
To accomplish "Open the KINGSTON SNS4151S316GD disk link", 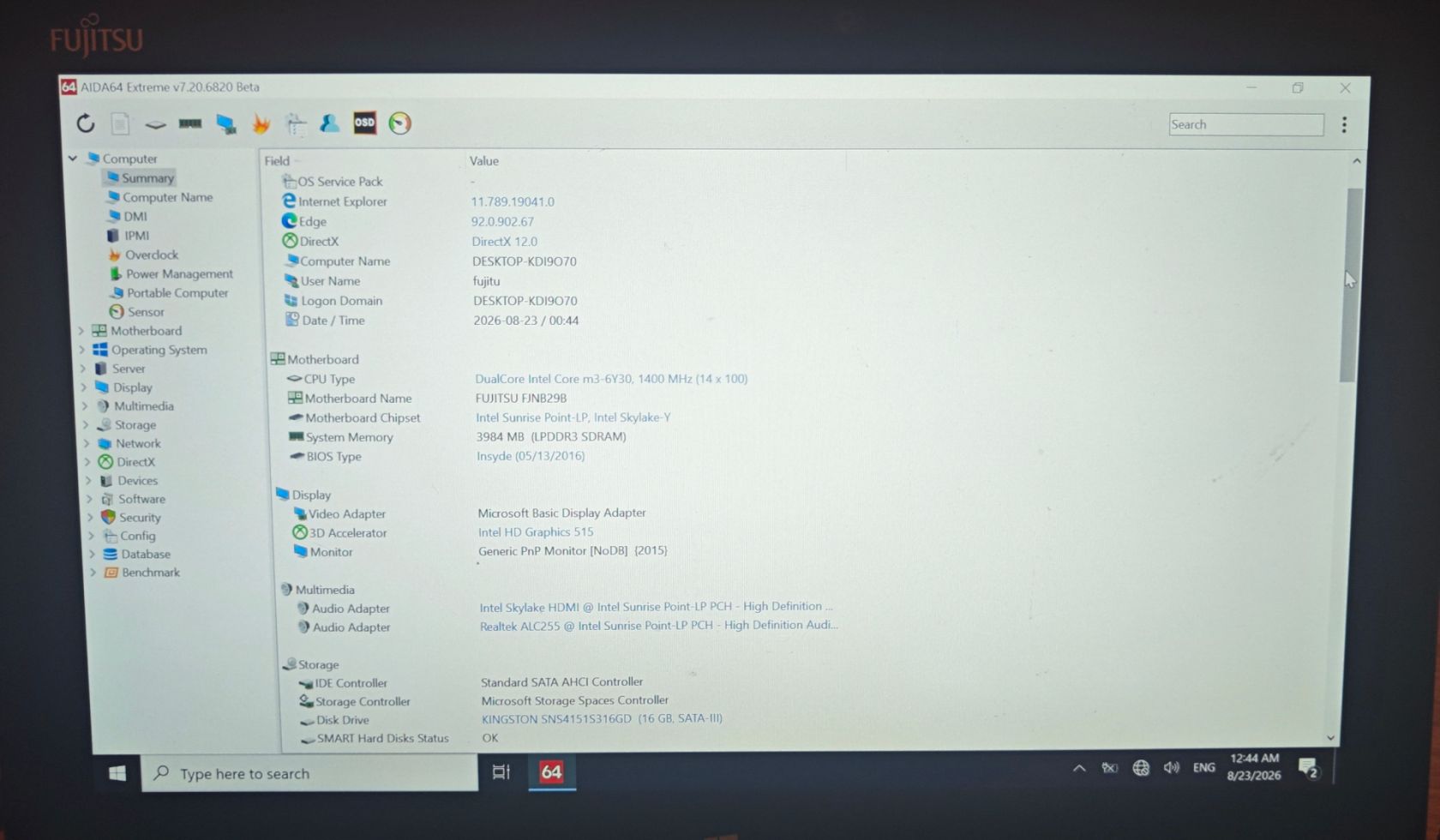I will click(x=602, y=719).
